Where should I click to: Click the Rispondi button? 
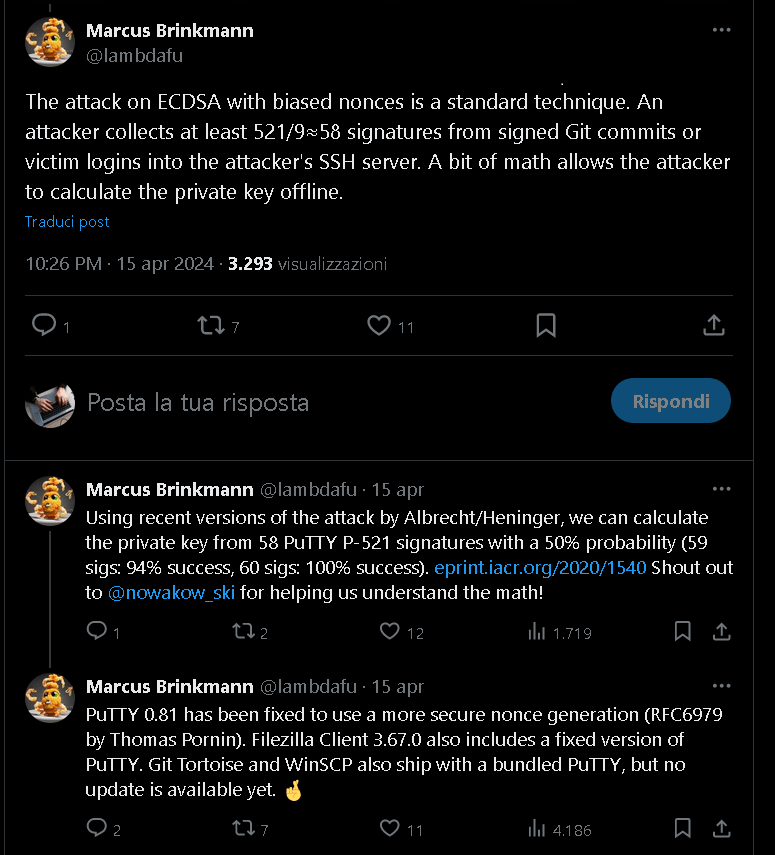point(670,401)
